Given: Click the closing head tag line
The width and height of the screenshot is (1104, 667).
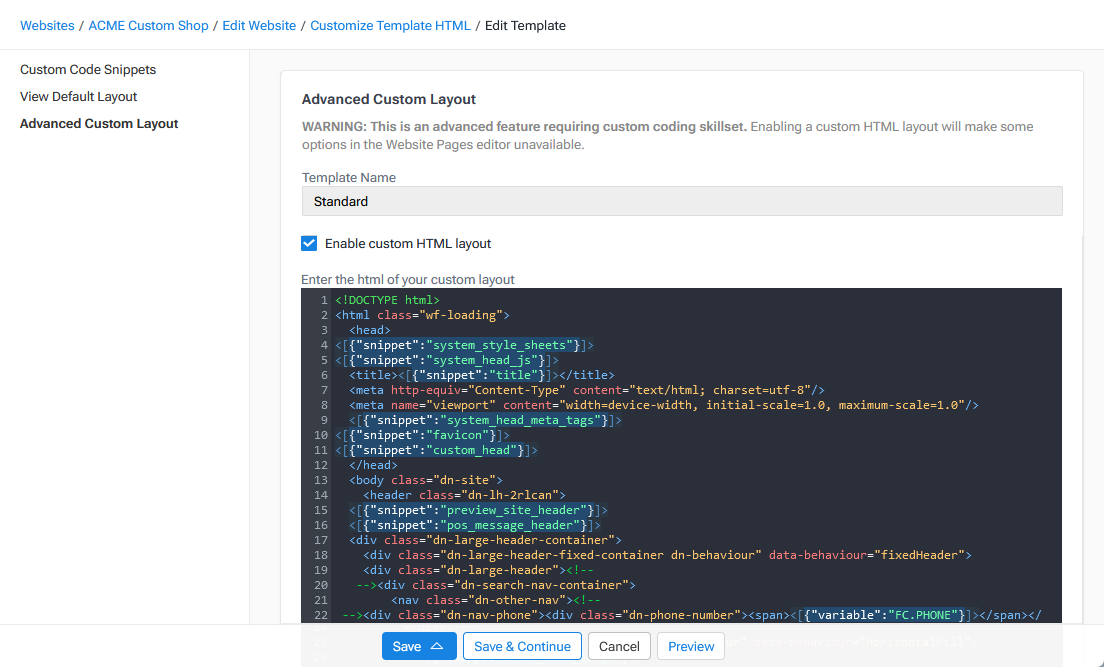Looking at the screenshot, I should (x=373, y=465).
